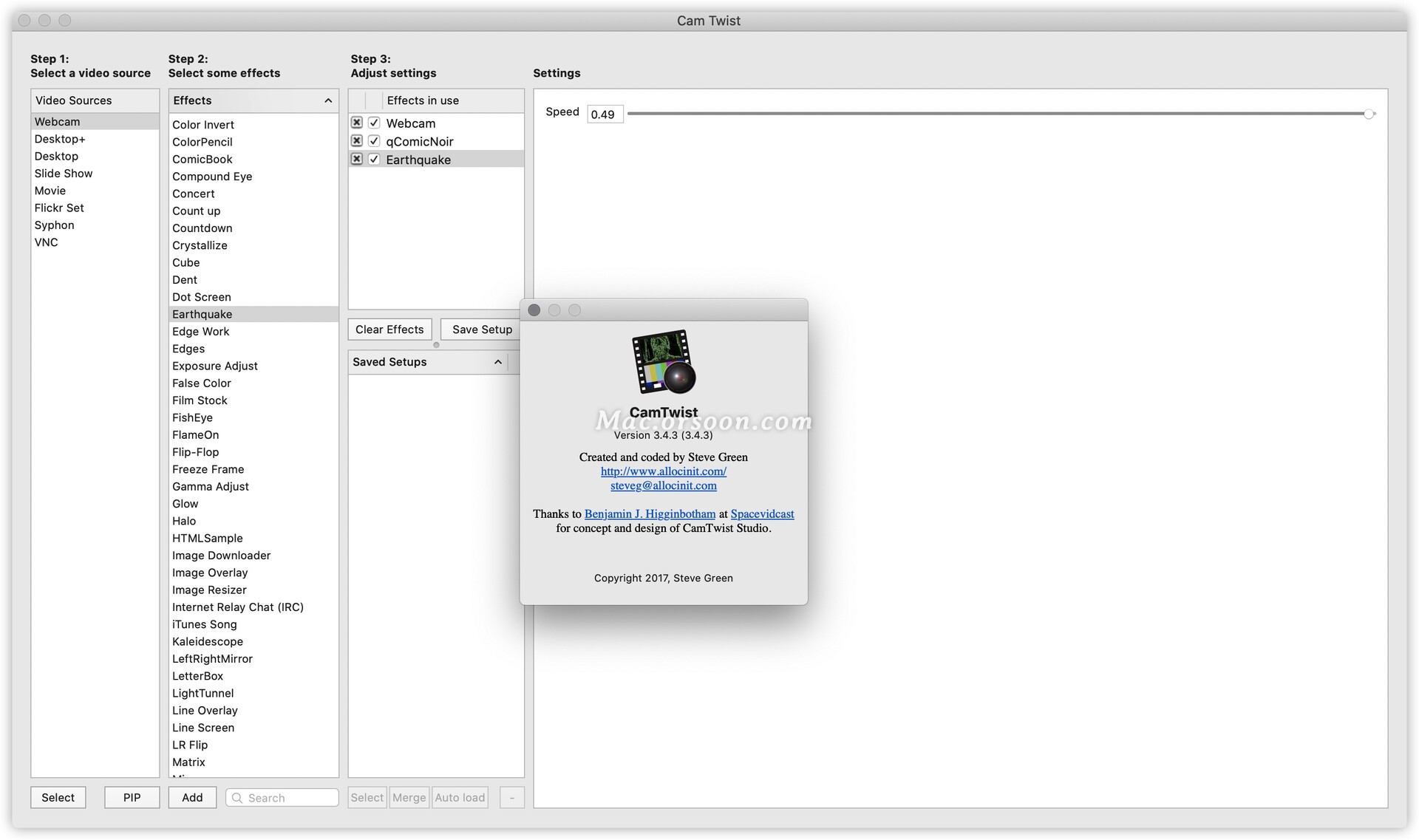Click the CamTwist app logo icon
Viewport: 1419px width, 840px height.
tap(663, 362)
